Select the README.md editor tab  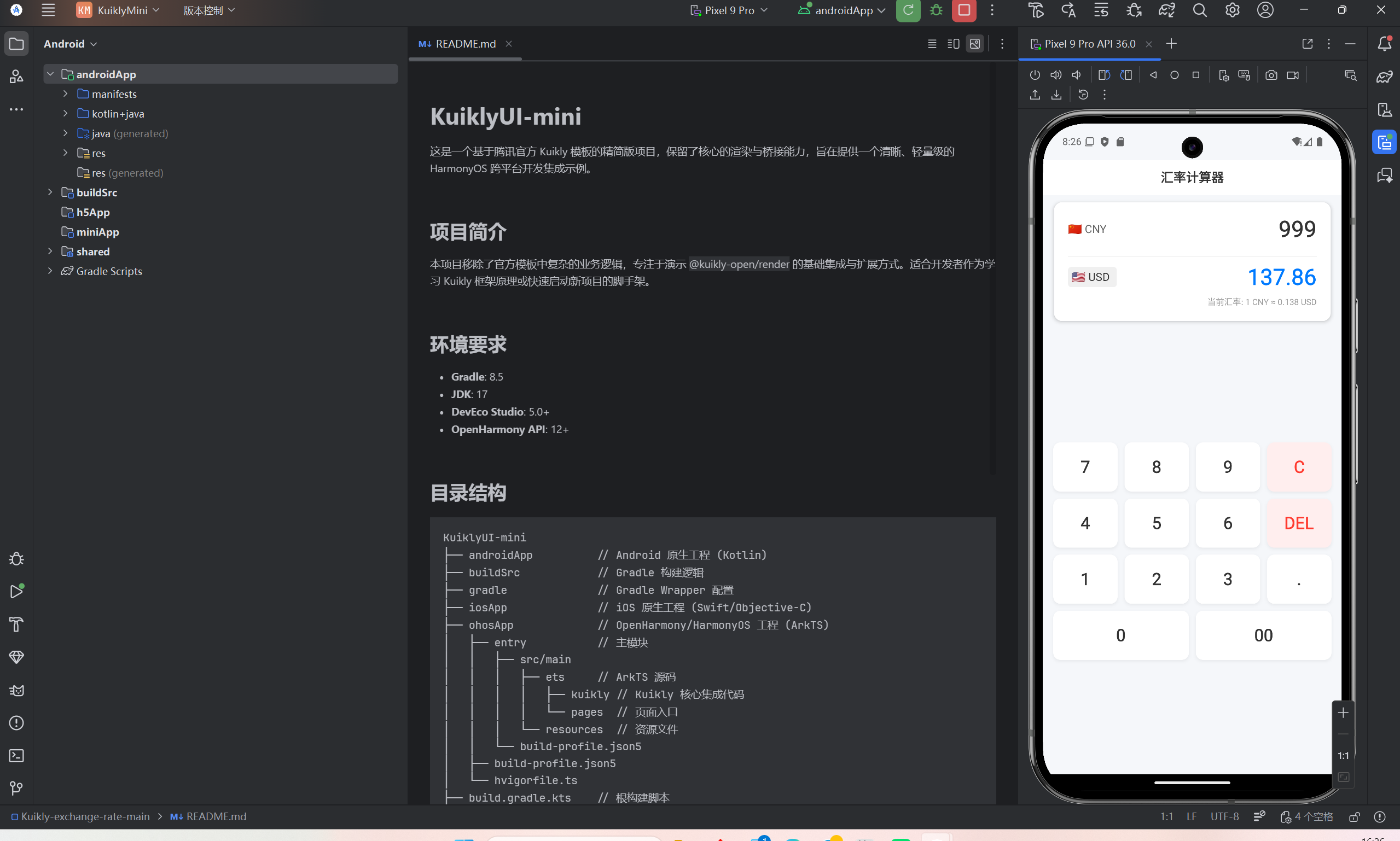tap(465, 44)
